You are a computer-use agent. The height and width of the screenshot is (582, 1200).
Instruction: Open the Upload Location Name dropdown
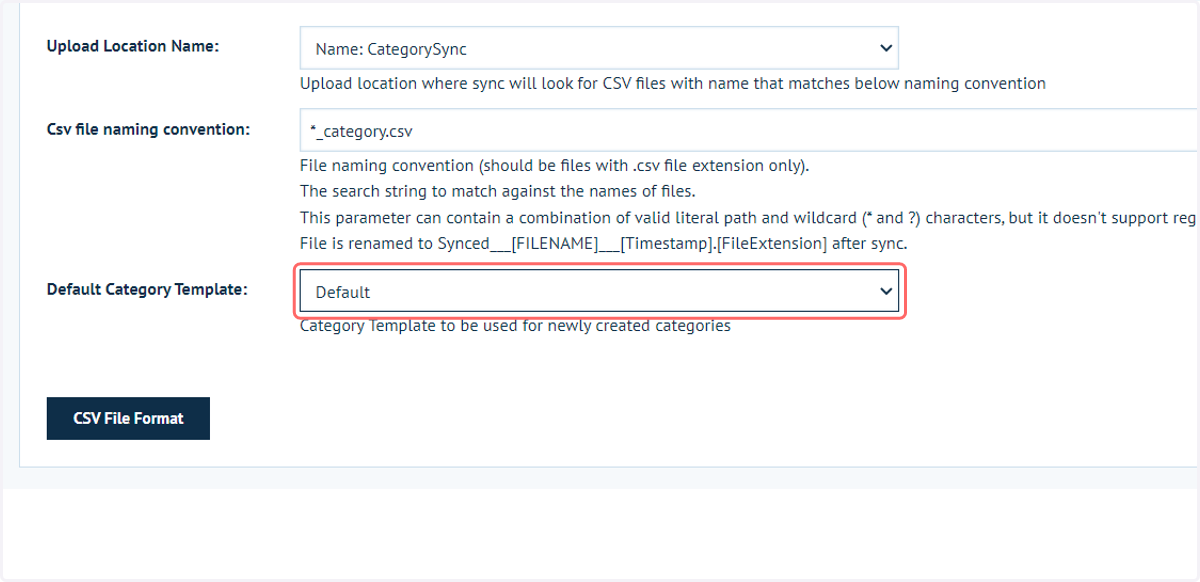[x=599, y=48]
